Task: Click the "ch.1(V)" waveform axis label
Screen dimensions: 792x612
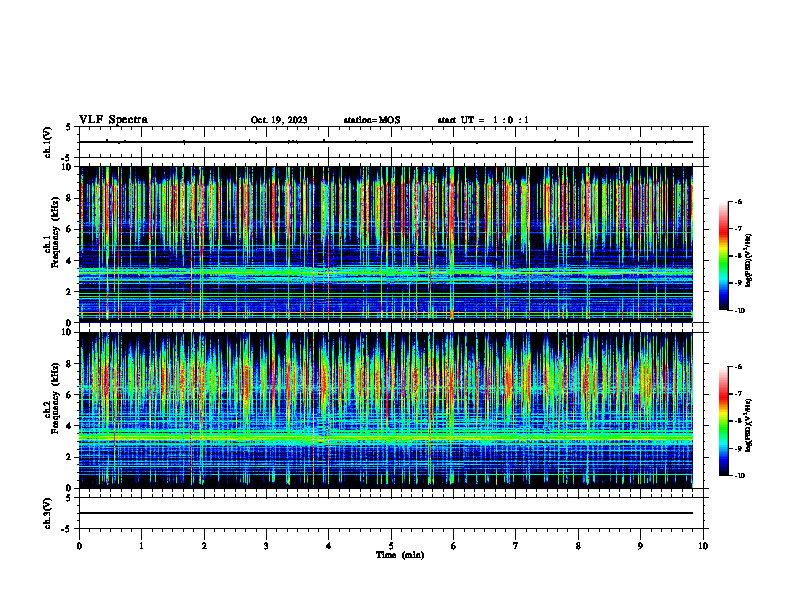Action: (x=47, y=142)
